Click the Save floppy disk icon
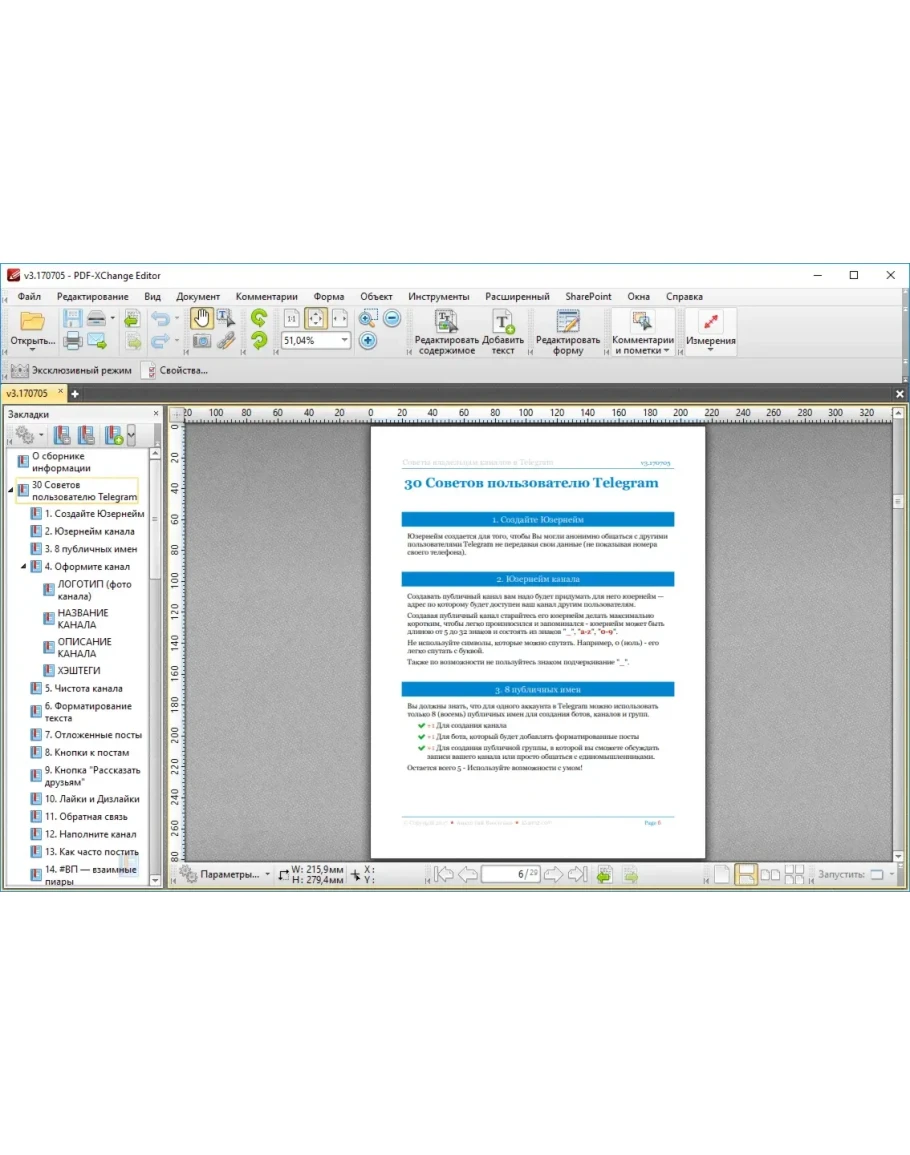Viewport: 910px width, 1155px height. (72, 319)
